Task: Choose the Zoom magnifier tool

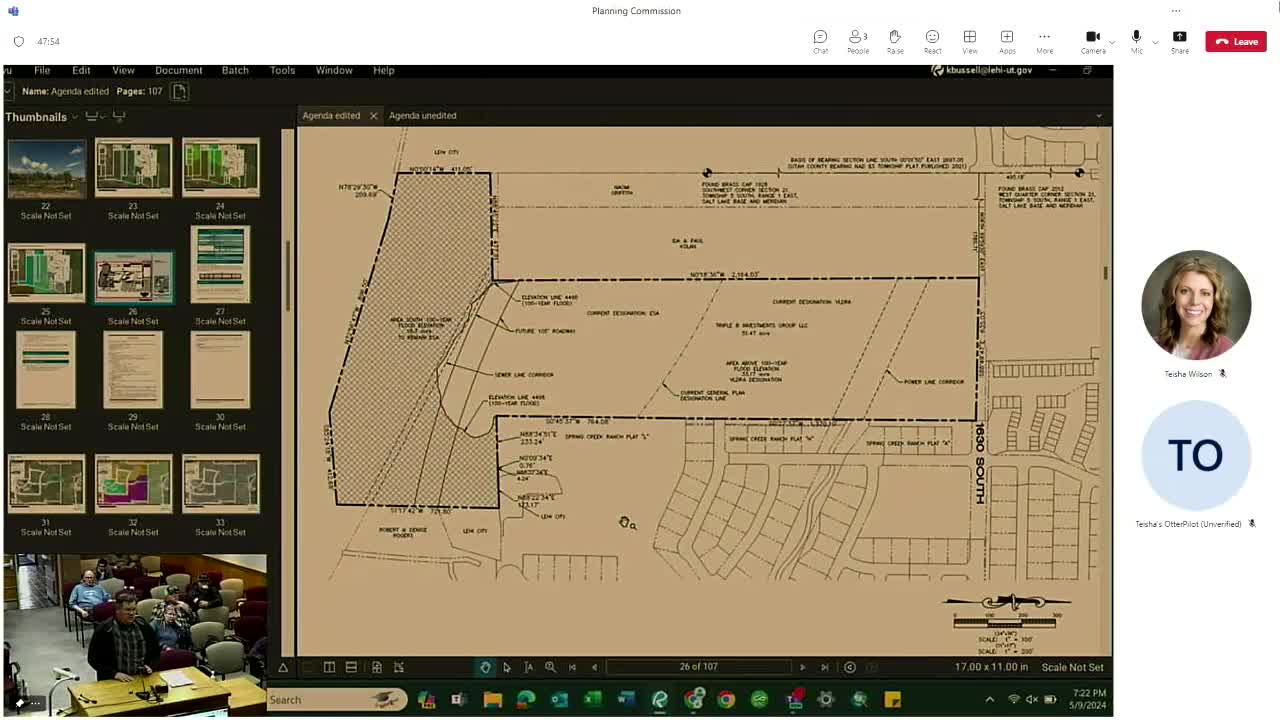Action: click(x=550, y=667)
